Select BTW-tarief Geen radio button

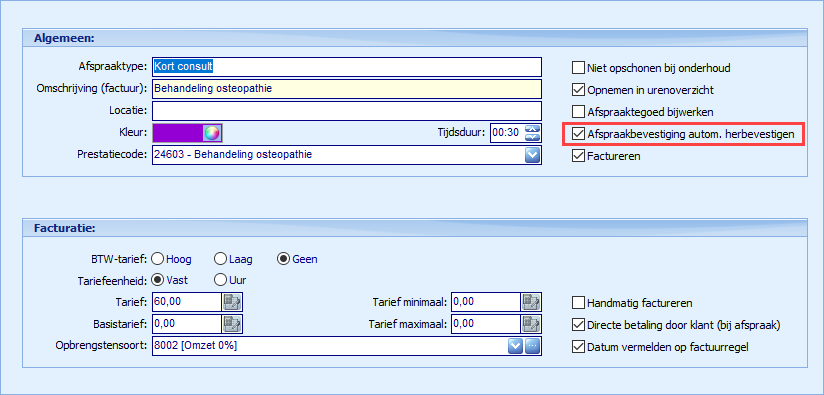click(283, 259)
